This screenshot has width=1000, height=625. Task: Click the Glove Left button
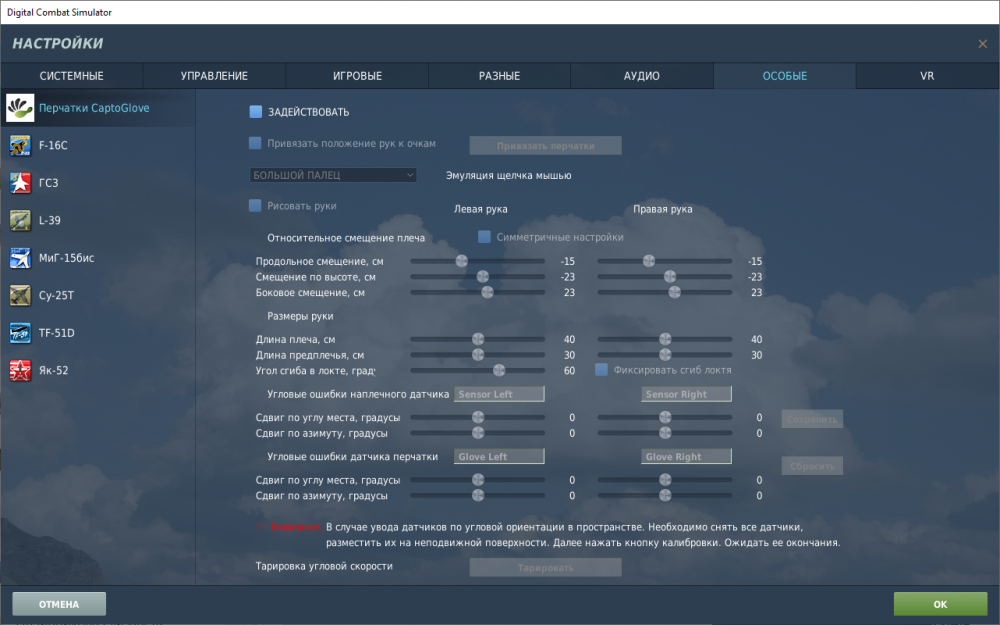point(499,457)
